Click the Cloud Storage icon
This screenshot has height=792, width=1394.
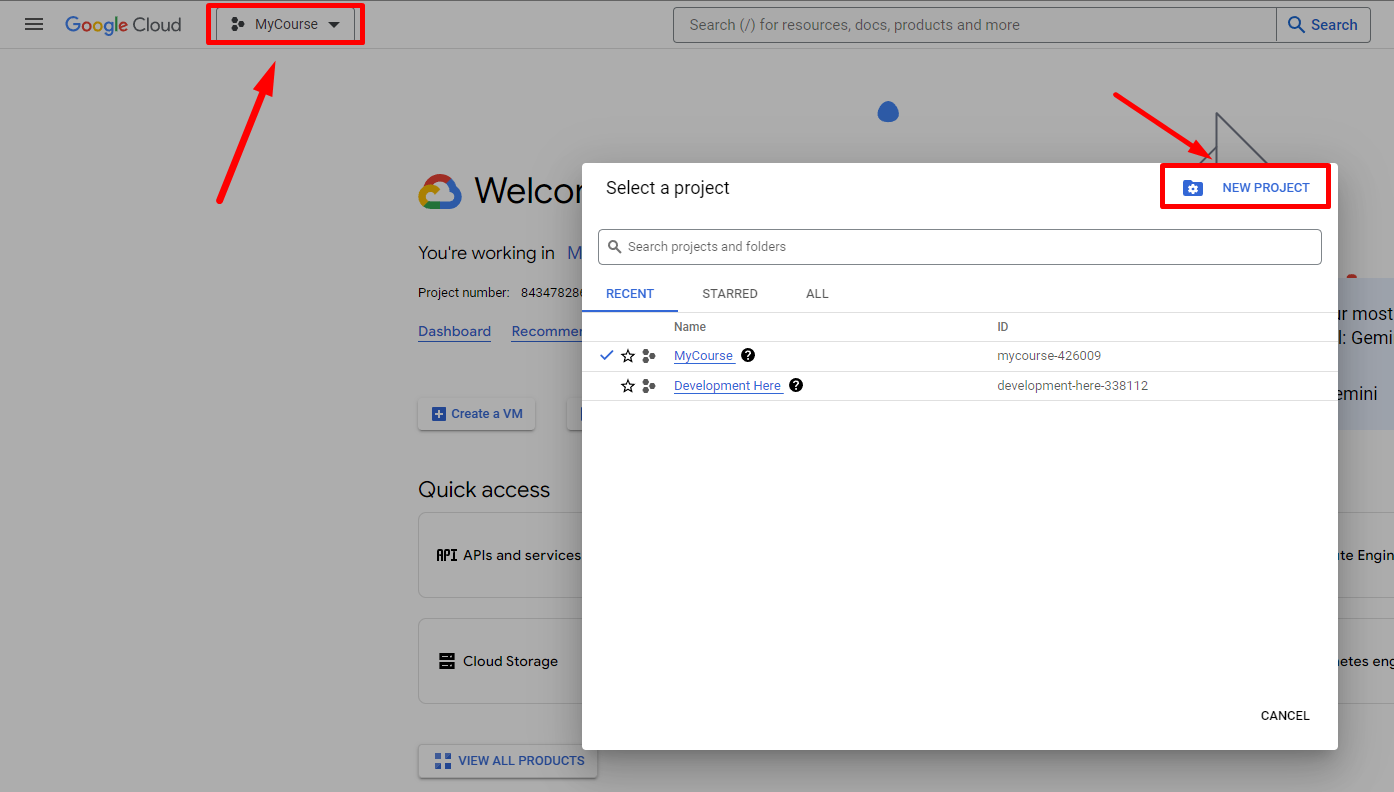point(447,661)
